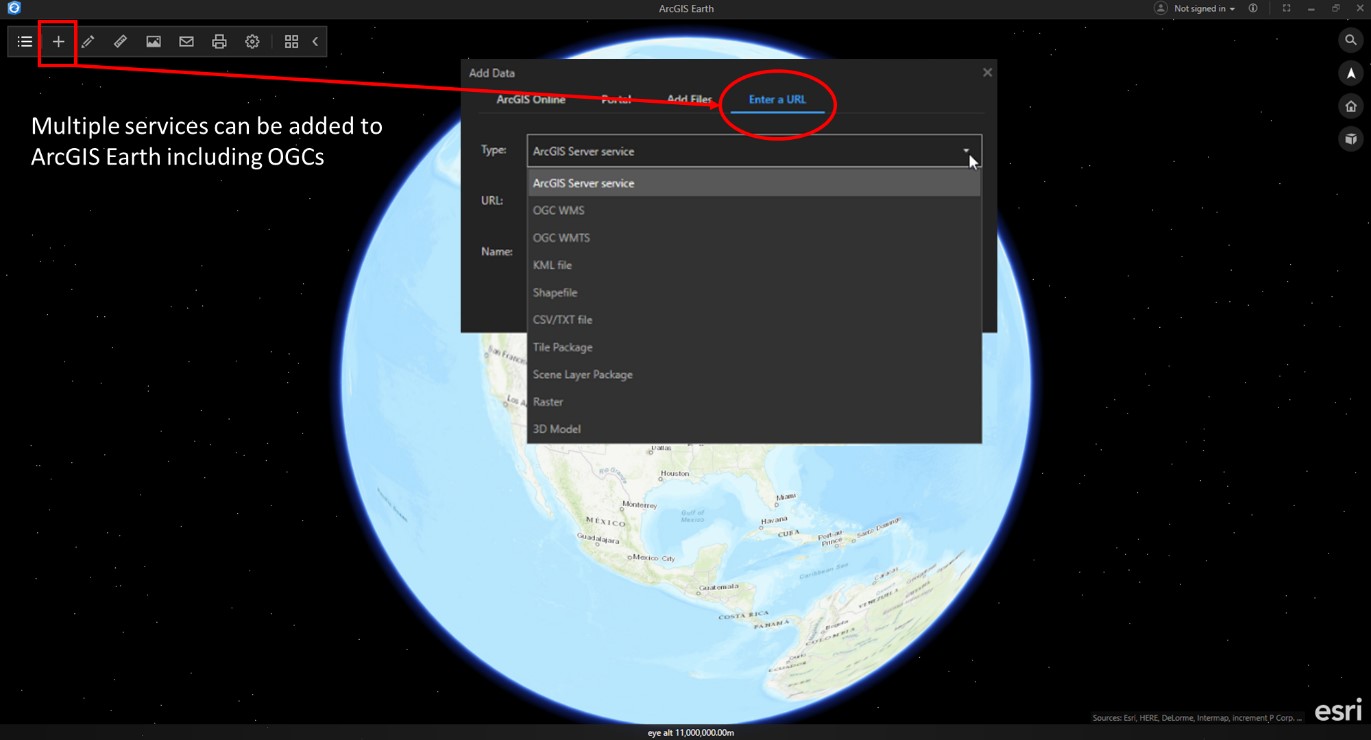Select Scene Layer Package type
This screenshot has height=740, width=1371.
(x=754, y=374)
